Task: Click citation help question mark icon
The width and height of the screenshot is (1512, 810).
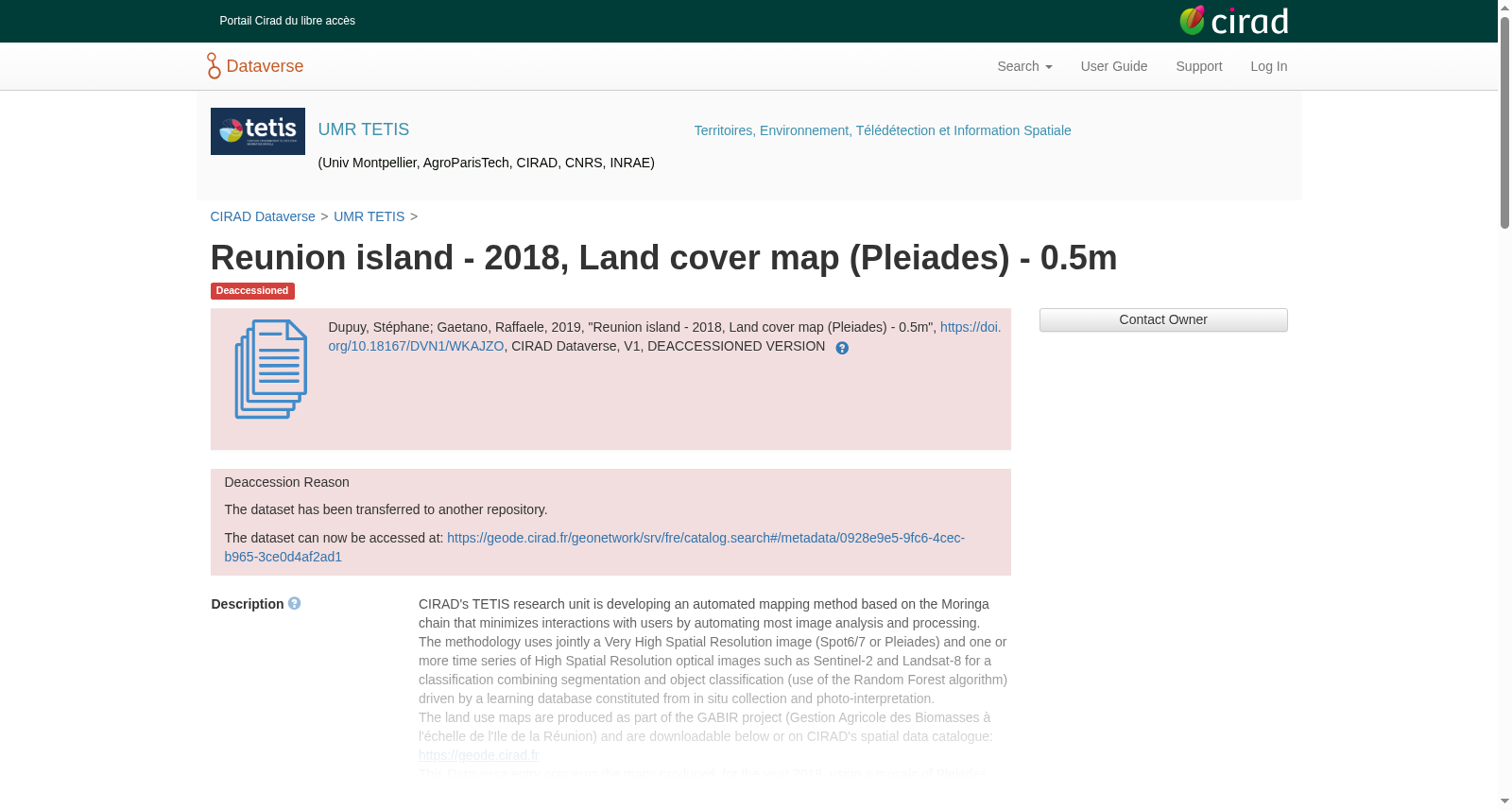Action: (842, 348)
